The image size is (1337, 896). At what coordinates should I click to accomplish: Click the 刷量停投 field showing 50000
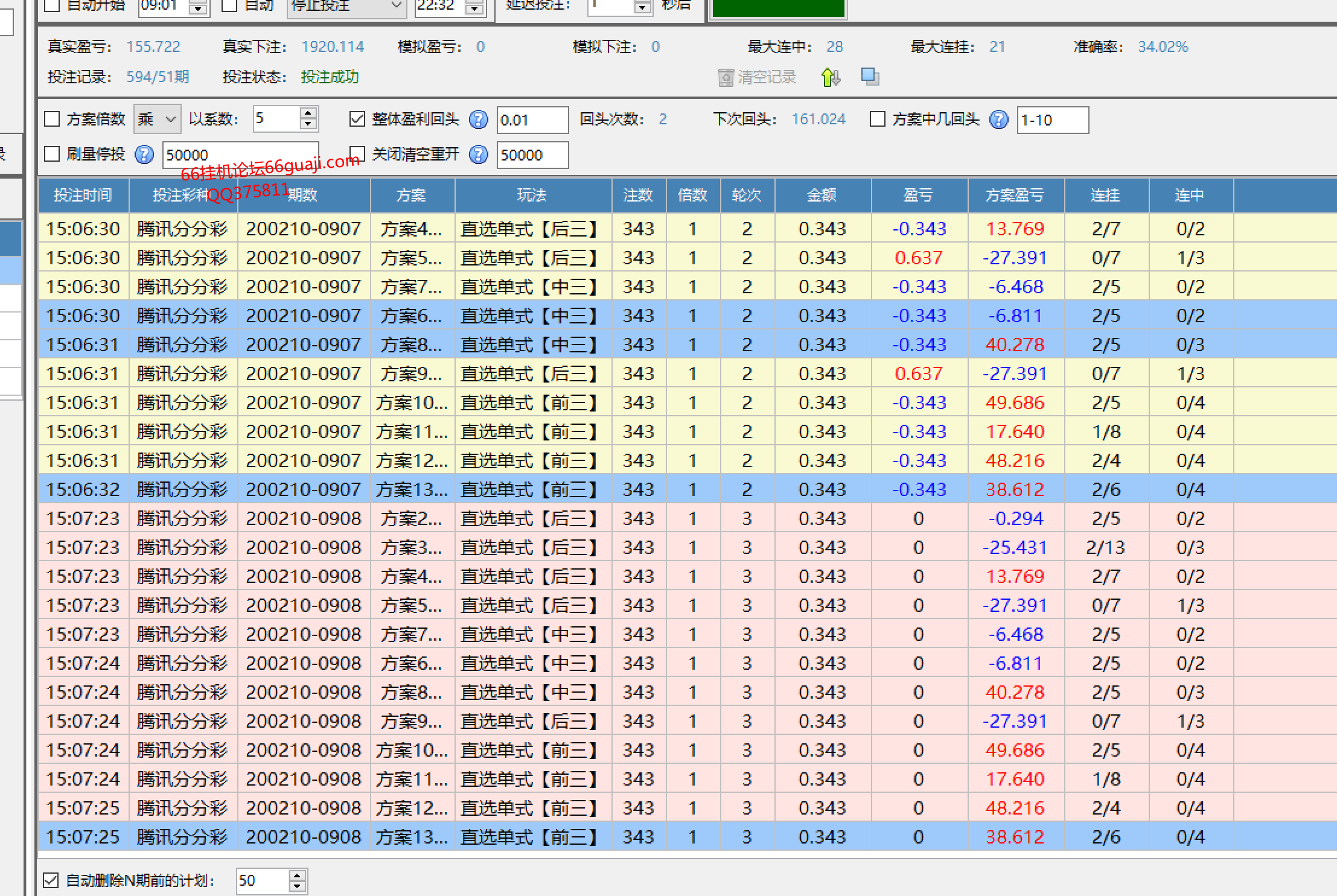[x=240, y=154]
